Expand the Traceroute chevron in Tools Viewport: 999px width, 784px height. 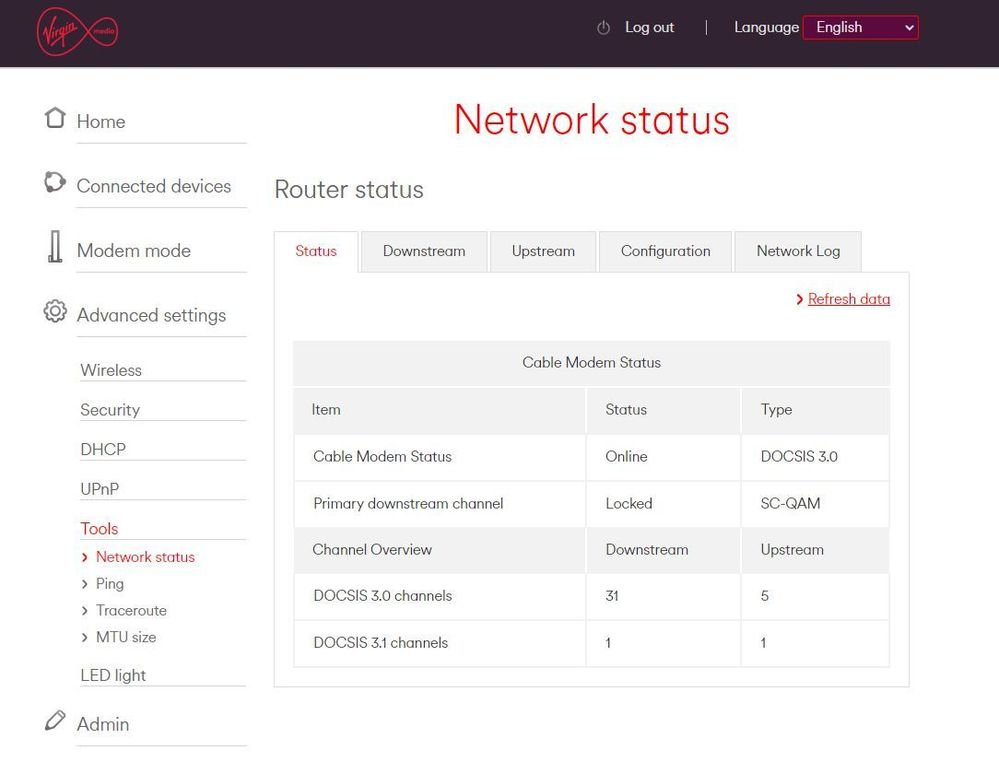pyautogui.click(x=85, y=611)
